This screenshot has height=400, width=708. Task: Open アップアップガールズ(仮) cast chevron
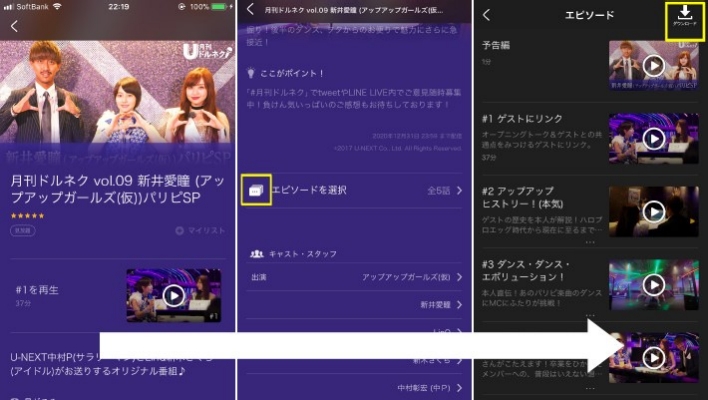tap(459, 277)
